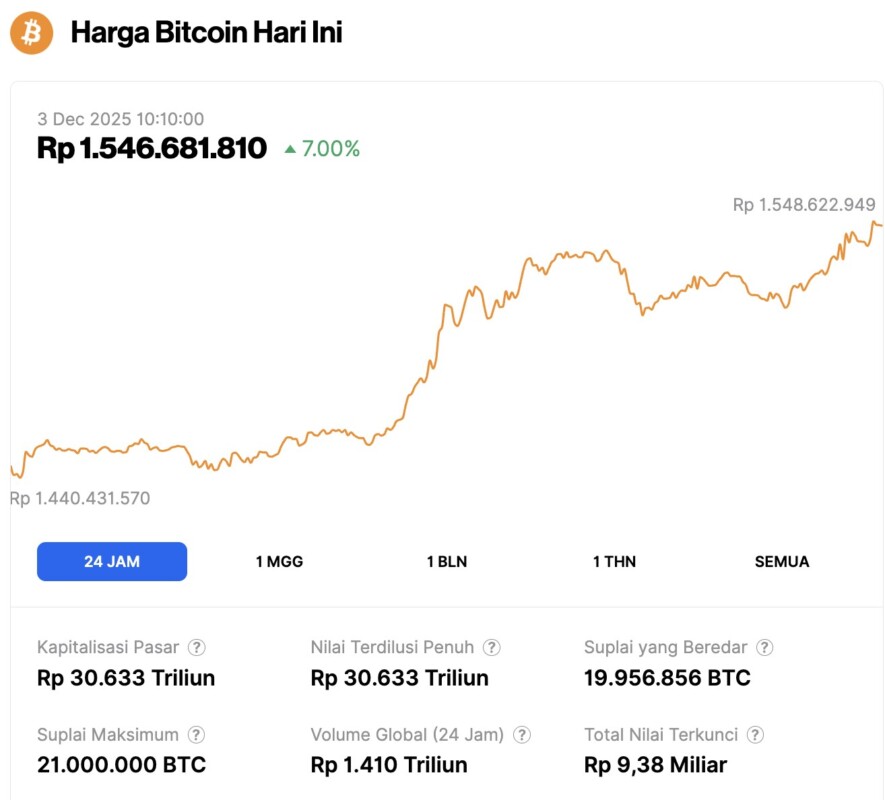
Task: Click the current price Rp 1.546.681.810
Action: [152, 149]
